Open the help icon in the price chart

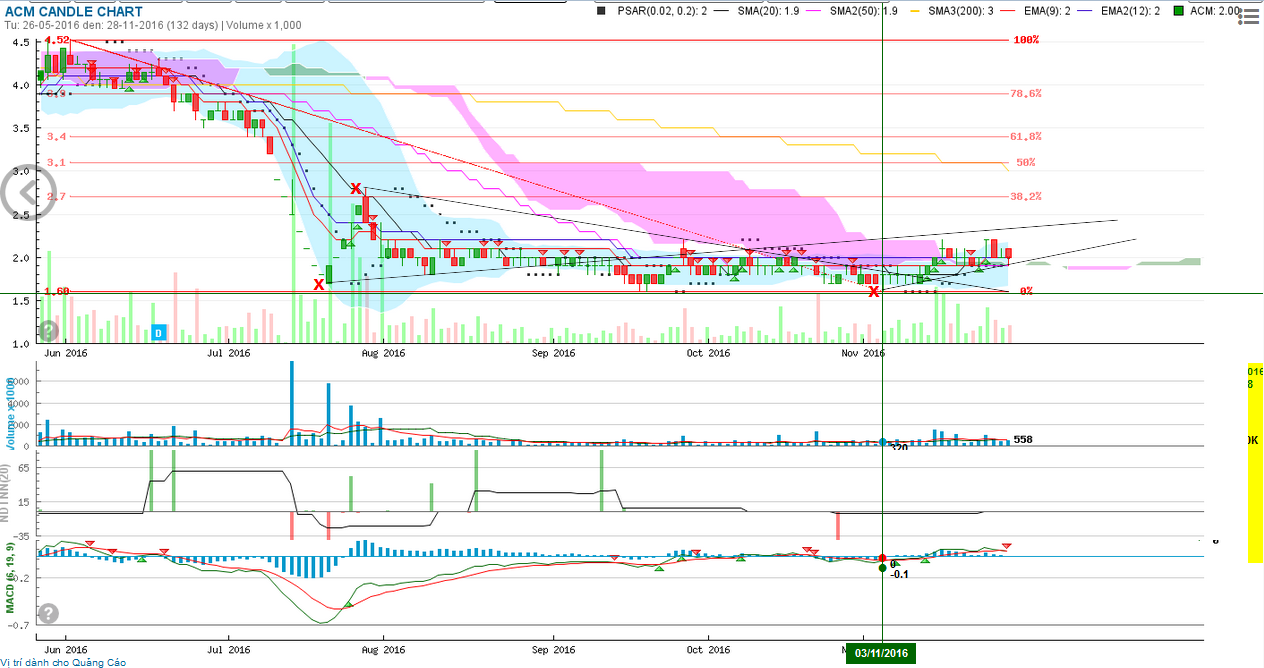(x=48, y=330)
